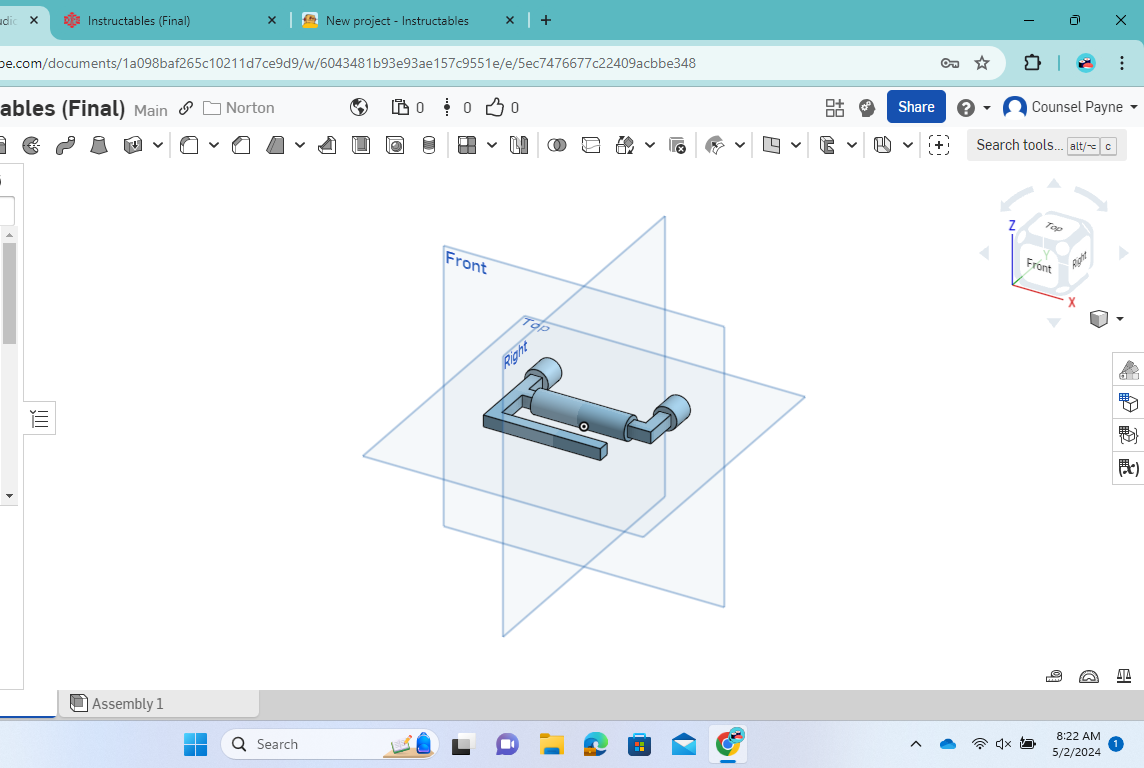
Task: Select the Plane tool
Action: click(771, 145)
